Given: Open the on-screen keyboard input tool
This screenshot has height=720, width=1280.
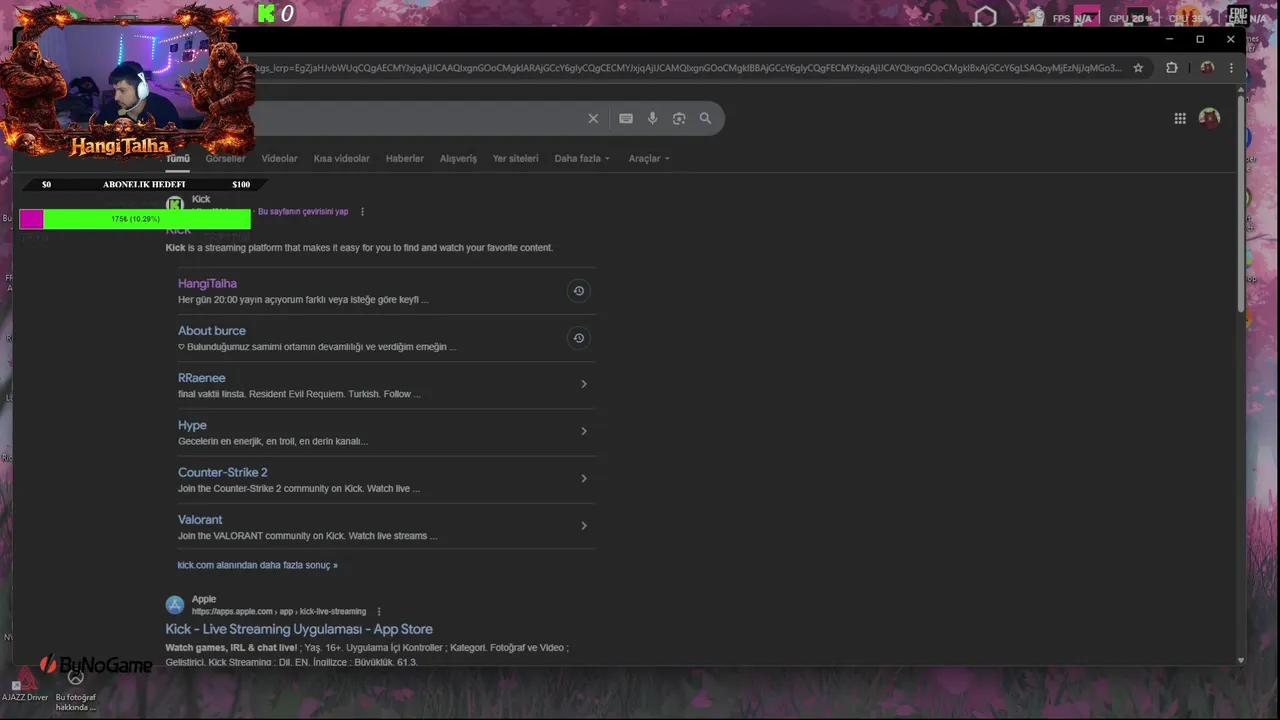Looking at the screenshot, I should coord(626,118).
